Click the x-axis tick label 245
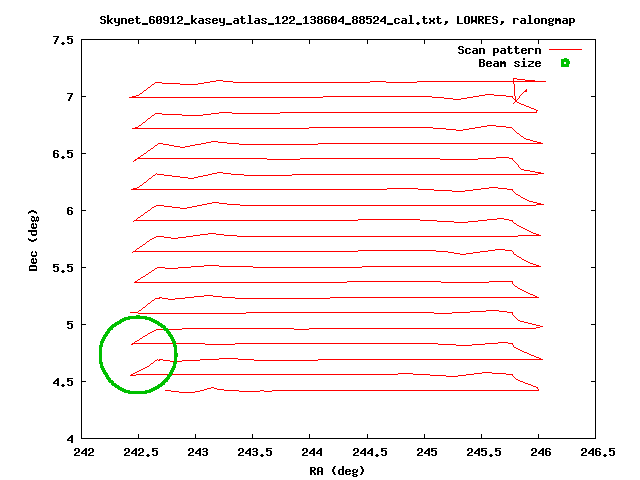Viewport: 640px width, 480px height. tap(427, 452)
